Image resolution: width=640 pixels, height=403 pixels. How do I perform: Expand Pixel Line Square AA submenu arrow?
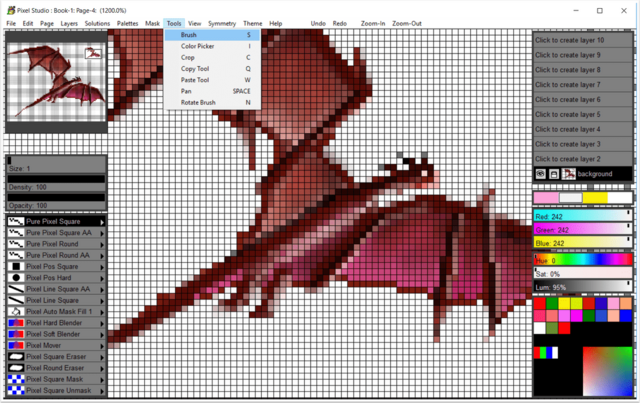pos(102,289)
